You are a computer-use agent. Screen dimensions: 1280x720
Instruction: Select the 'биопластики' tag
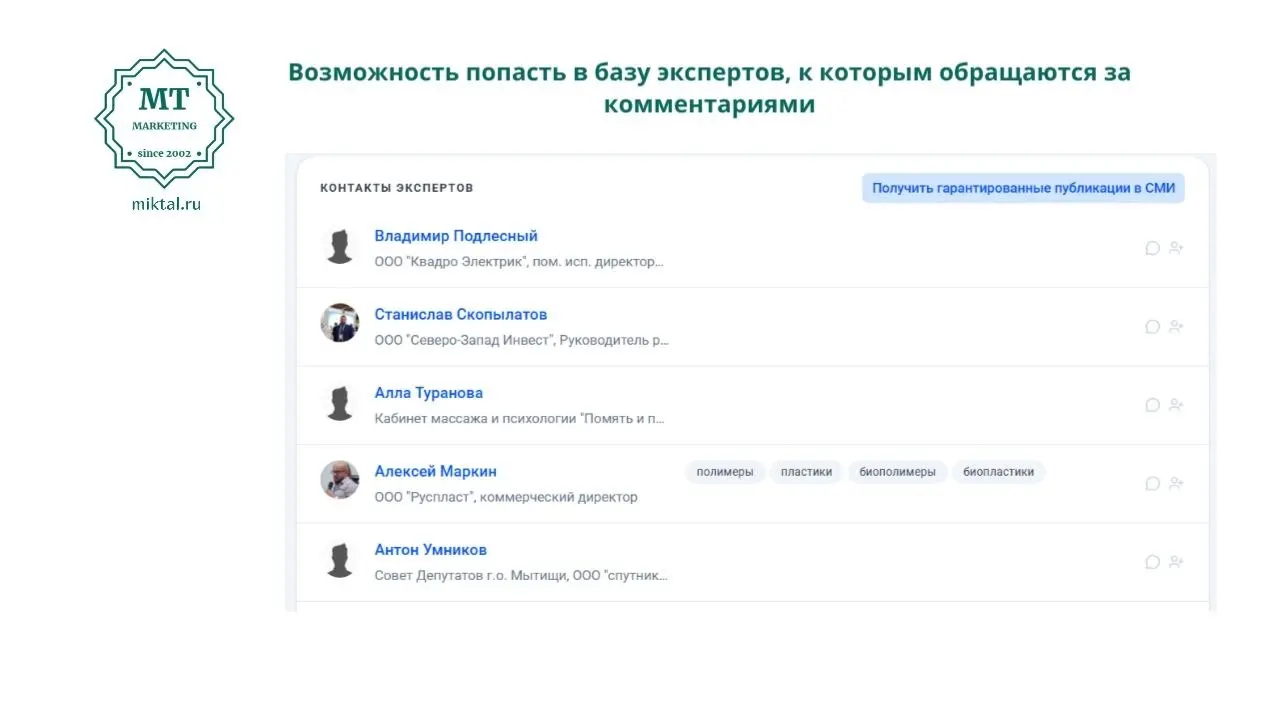(x=998, y=472)
